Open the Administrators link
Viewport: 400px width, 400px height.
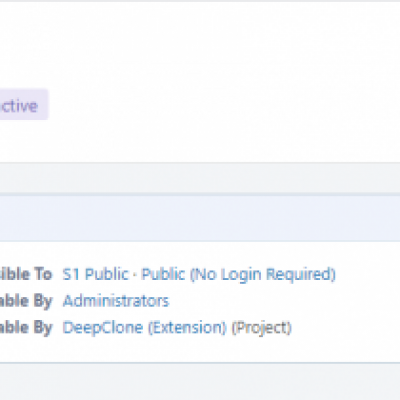tap(116, 301)
